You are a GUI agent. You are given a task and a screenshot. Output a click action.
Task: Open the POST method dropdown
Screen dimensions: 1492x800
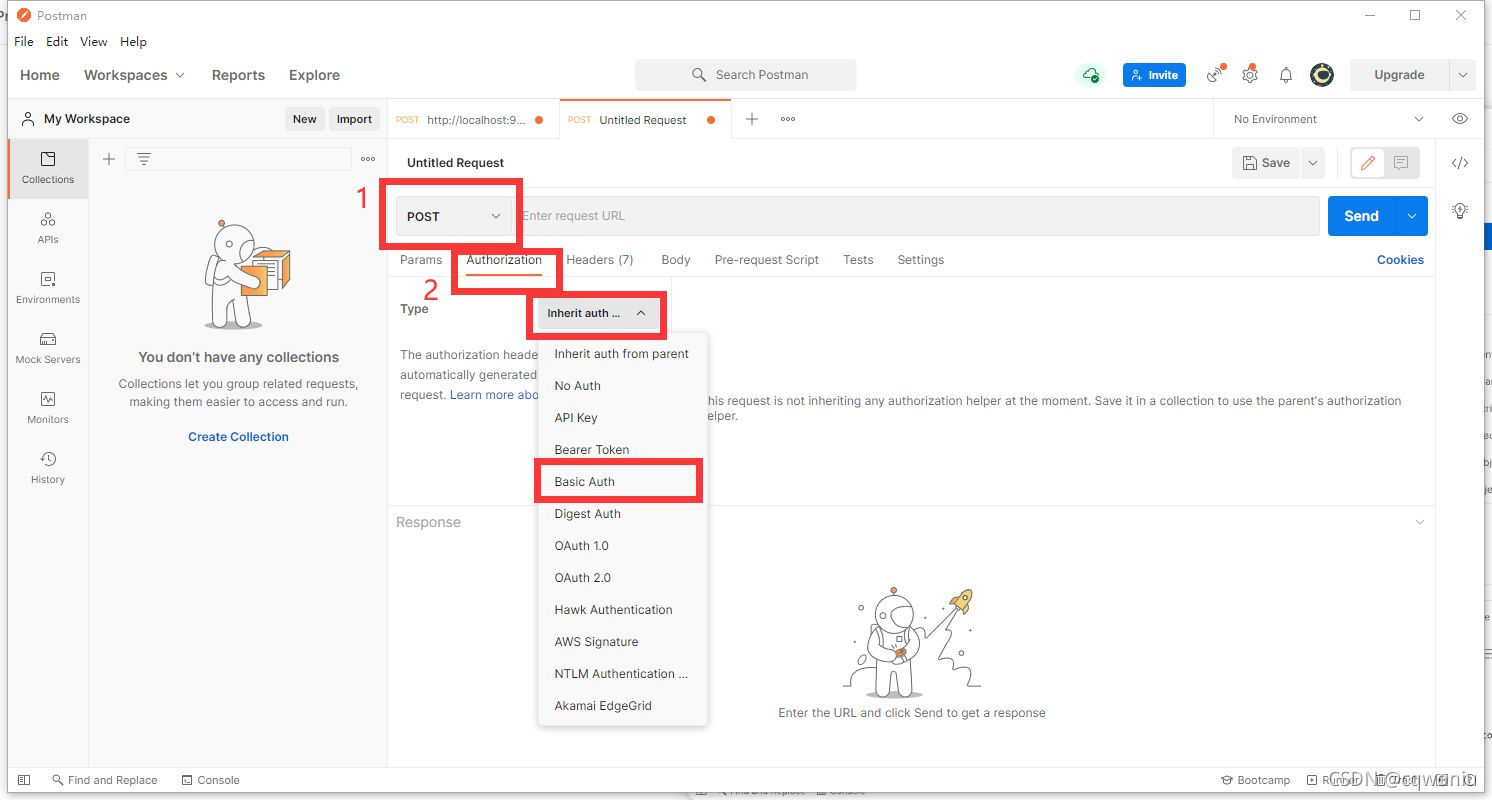coord(454,216)
